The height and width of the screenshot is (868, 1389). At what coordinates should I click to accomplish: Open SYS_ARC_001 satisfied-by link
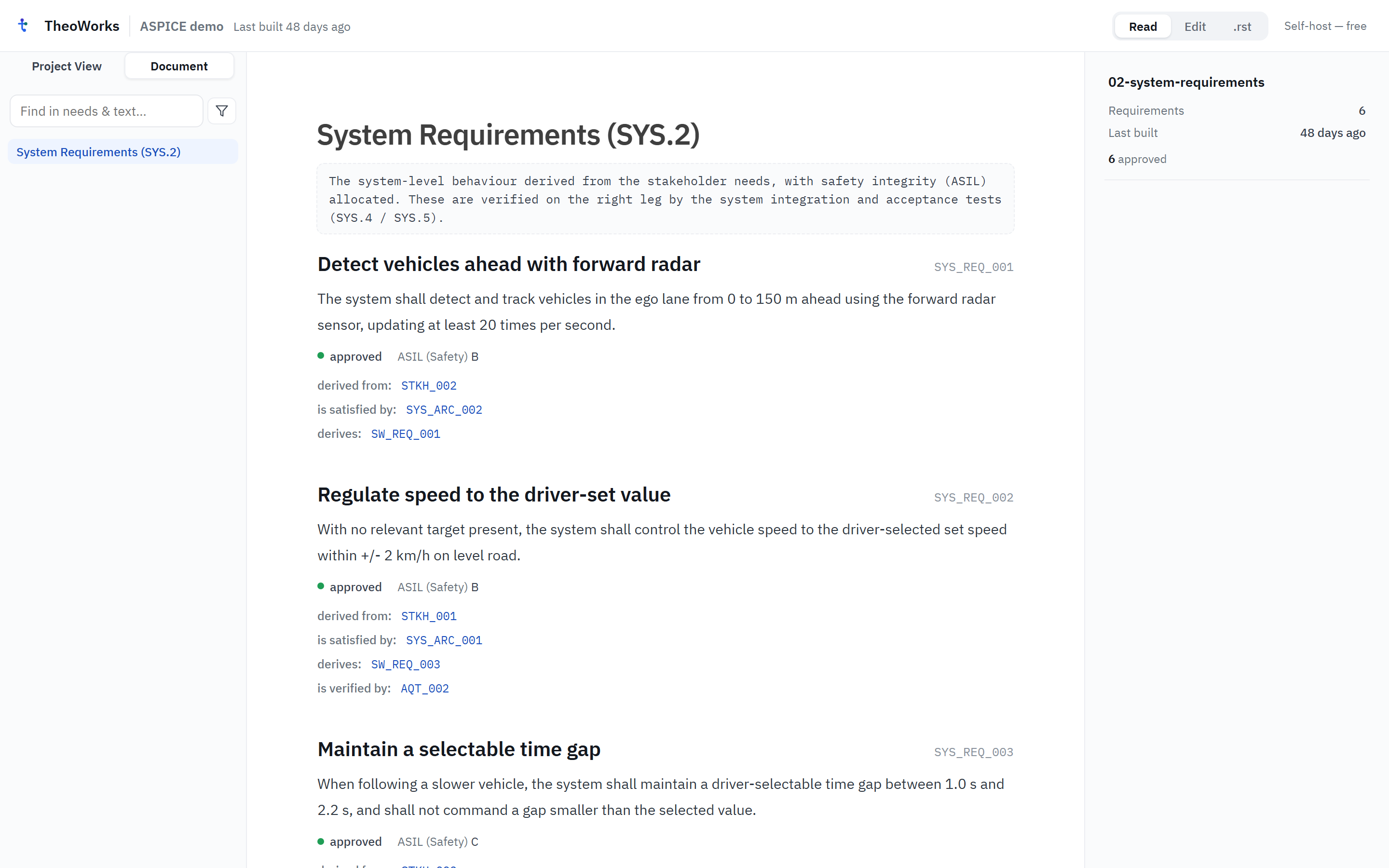[444, 640]
